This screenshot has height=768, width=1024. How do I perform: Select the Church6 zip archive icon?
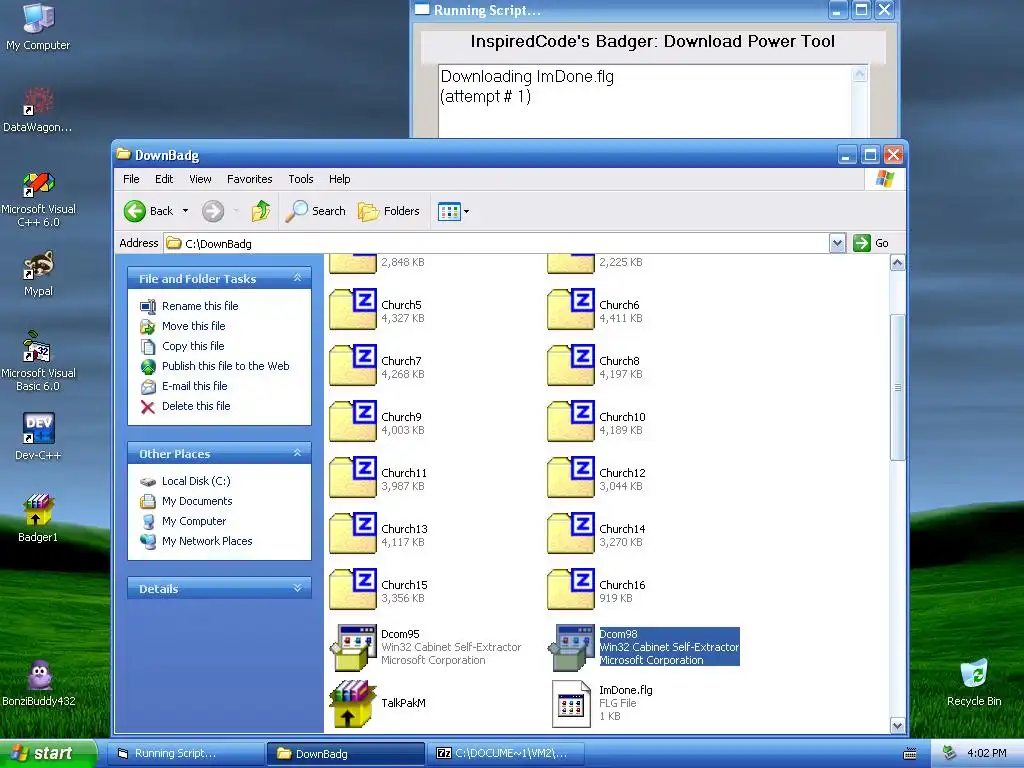click(571, 310)
